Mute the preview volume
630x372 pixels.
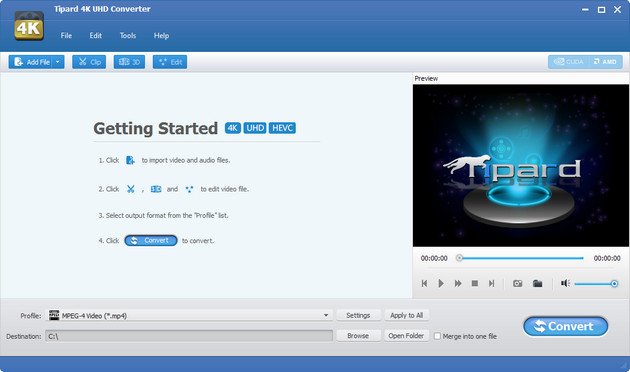pos(565,283)
